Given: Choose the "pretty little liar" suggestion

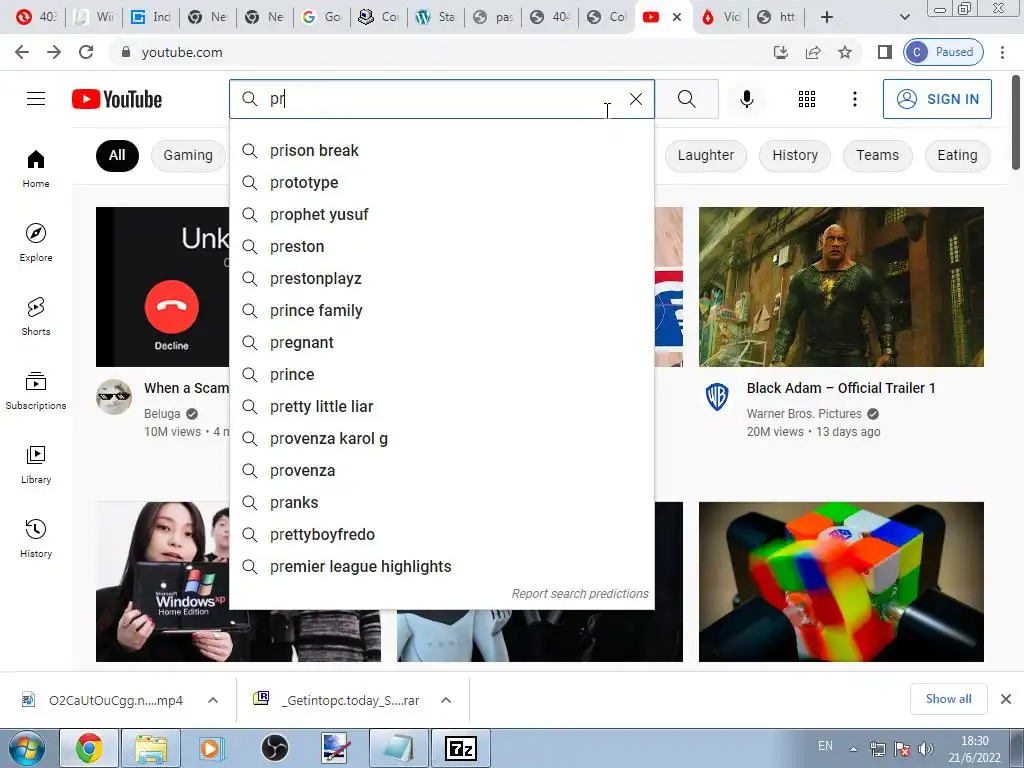Looking at the screenshot, I should click(442, 407).
